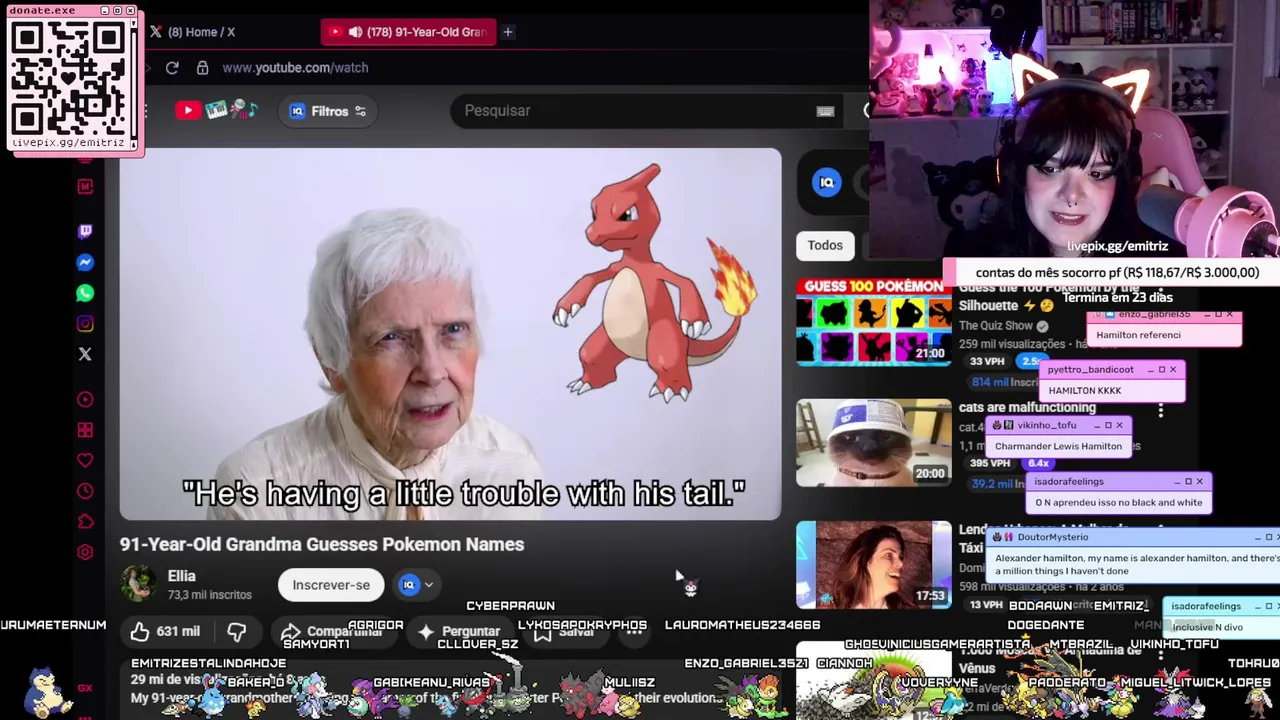The height and width of the screenshot is (720, 1280).
Task: Click the 33 VPH badge
Action: coord(987,362)
